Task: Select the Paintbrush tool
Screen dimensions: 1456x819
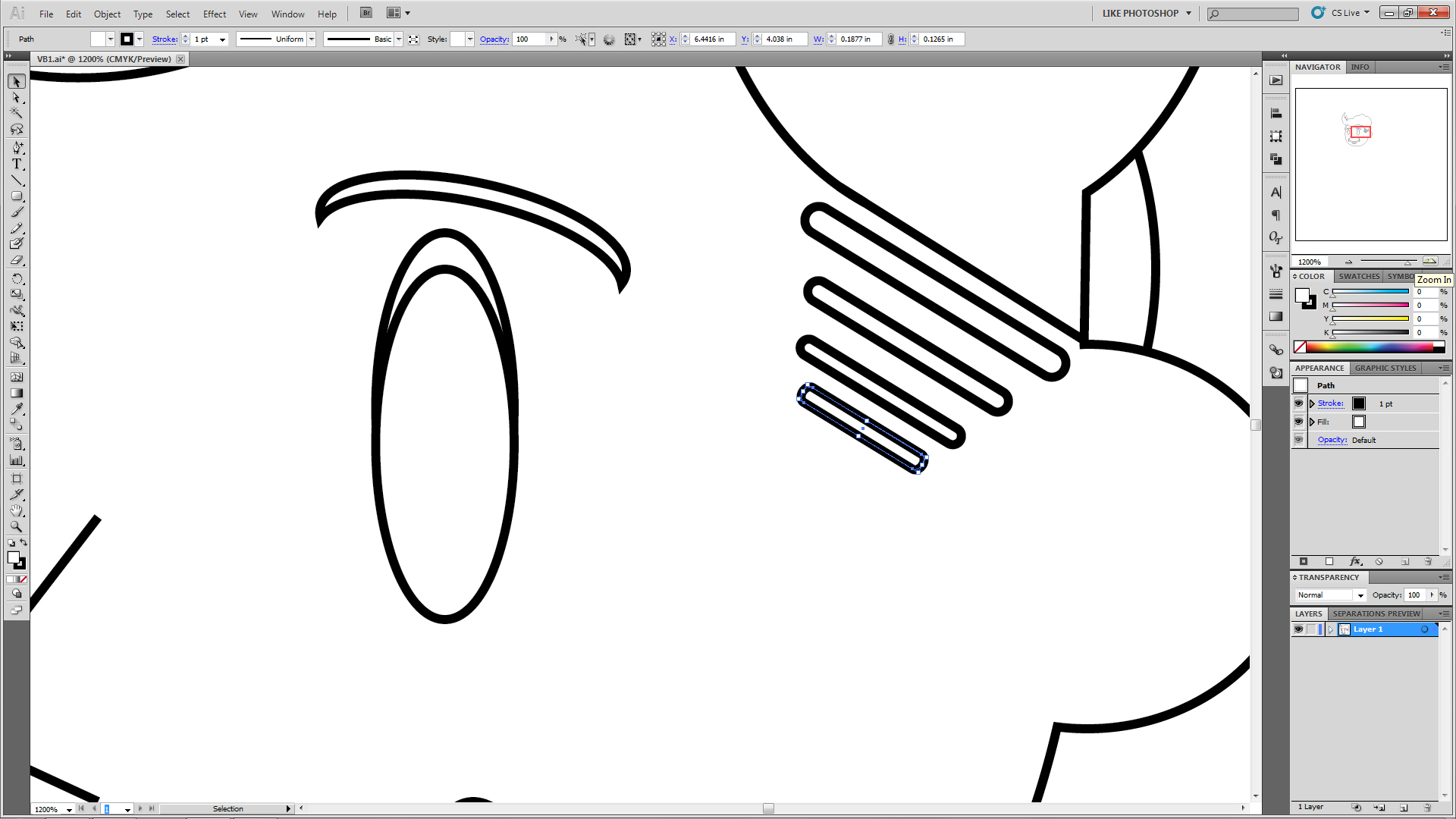Action: (17, 212)
